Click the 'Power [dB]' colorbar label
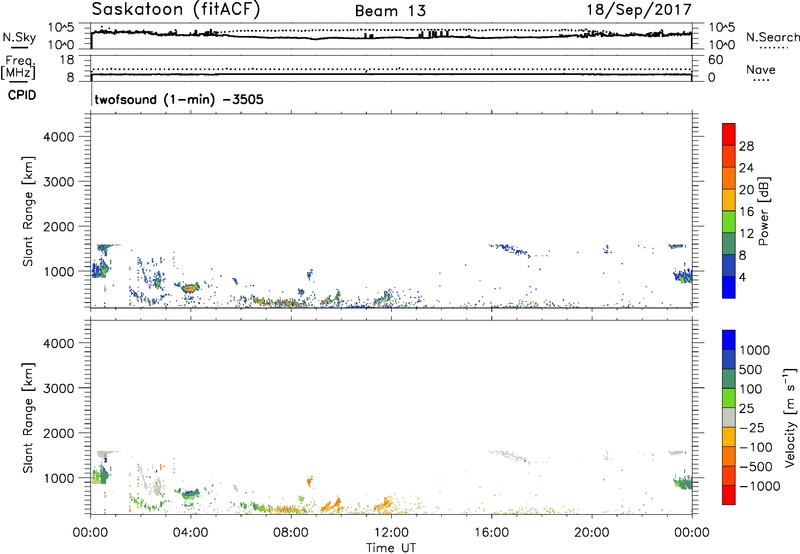Image resolution: width=800 pixels, height=554 pixels. (x=763, y=211)
